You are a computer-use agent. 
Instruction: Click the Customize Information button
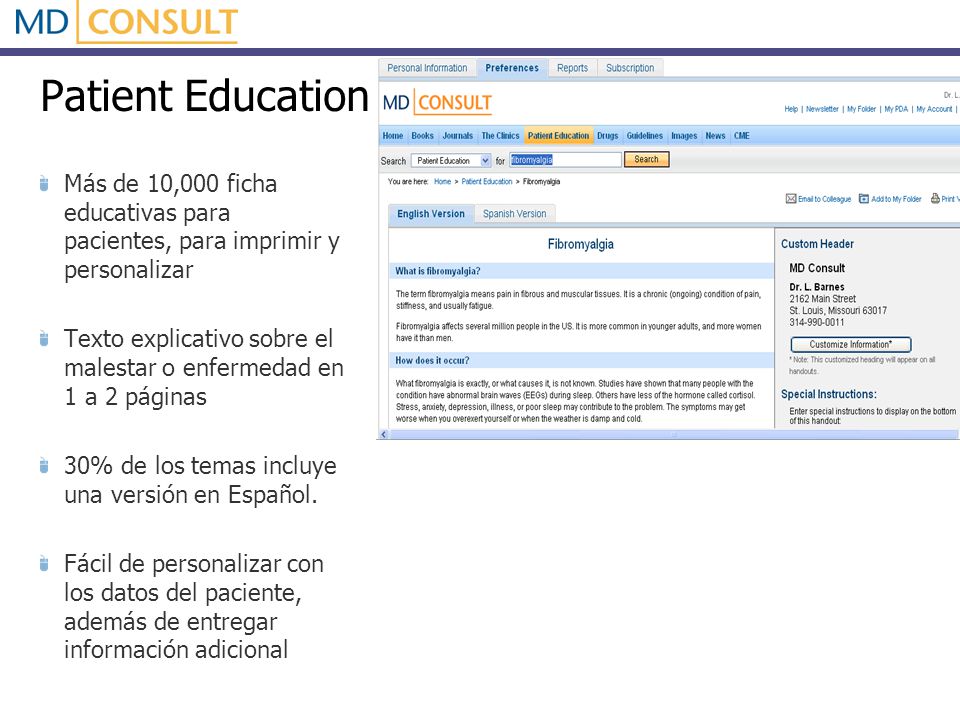pyautogui.click(x=850, y=344)
